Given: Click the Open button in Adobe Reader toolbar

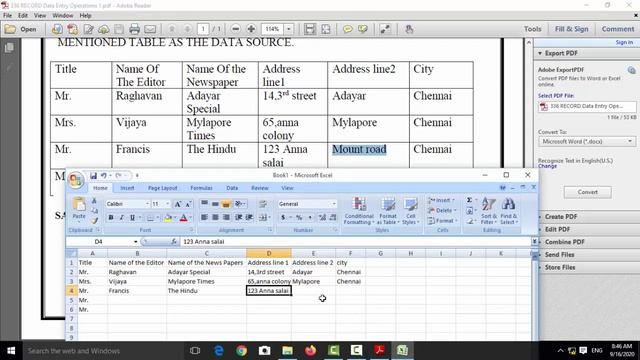Looking at the screenshot, I should click(x=20, y=29).
